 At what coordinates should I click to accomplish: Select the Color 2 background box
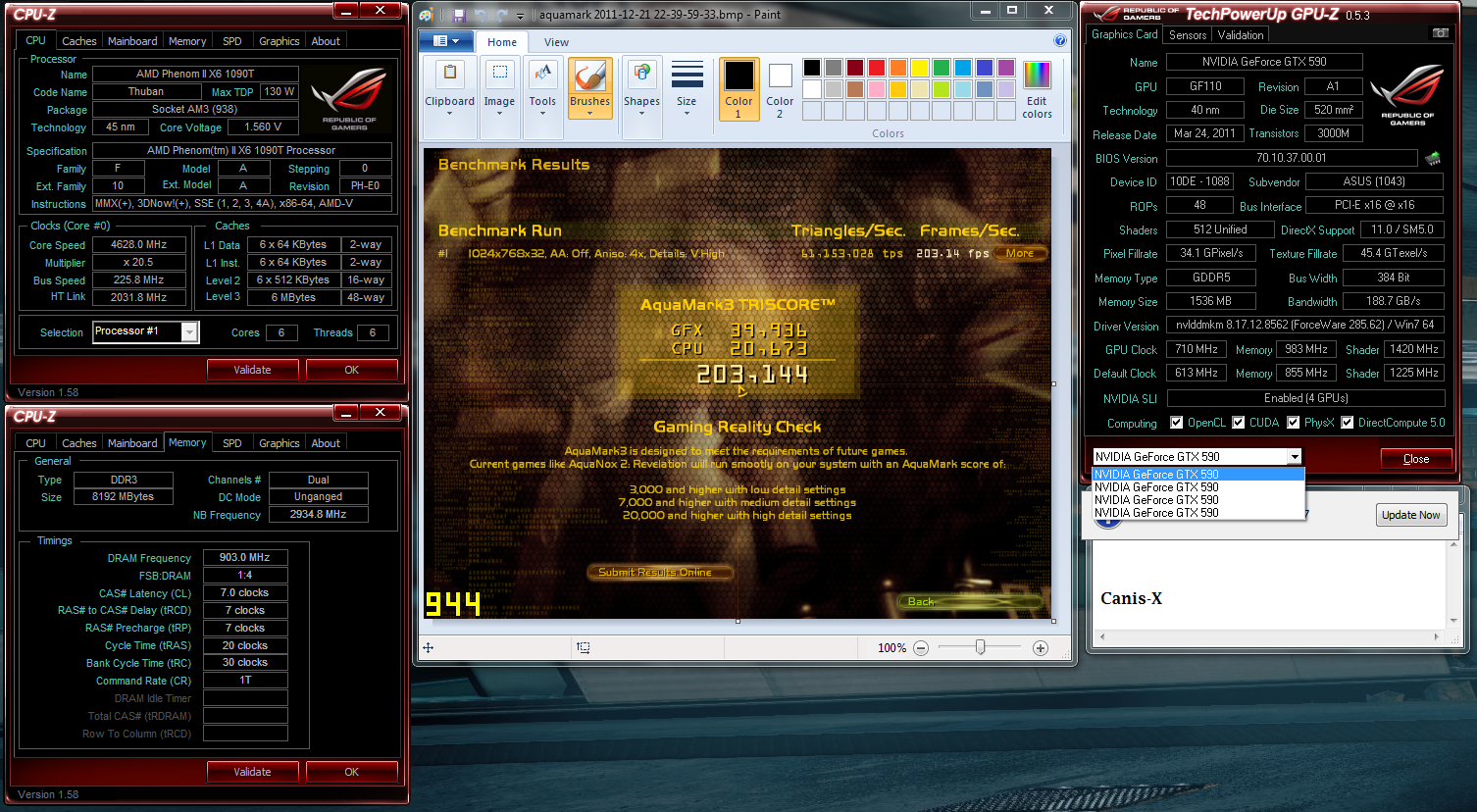coord(780,89)
